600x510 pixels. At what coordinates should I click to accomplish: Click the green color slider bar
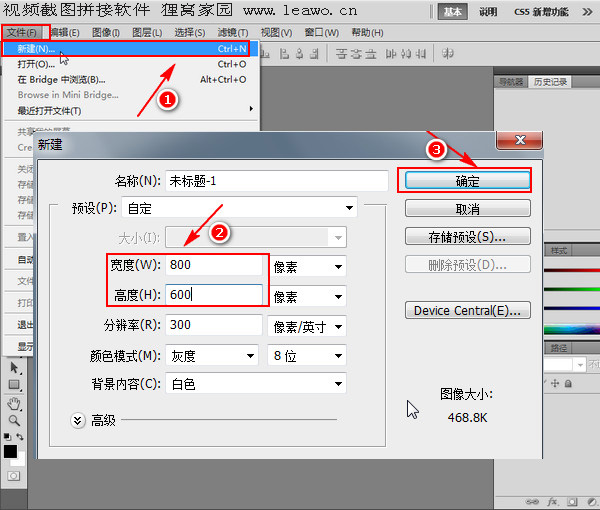572,289
